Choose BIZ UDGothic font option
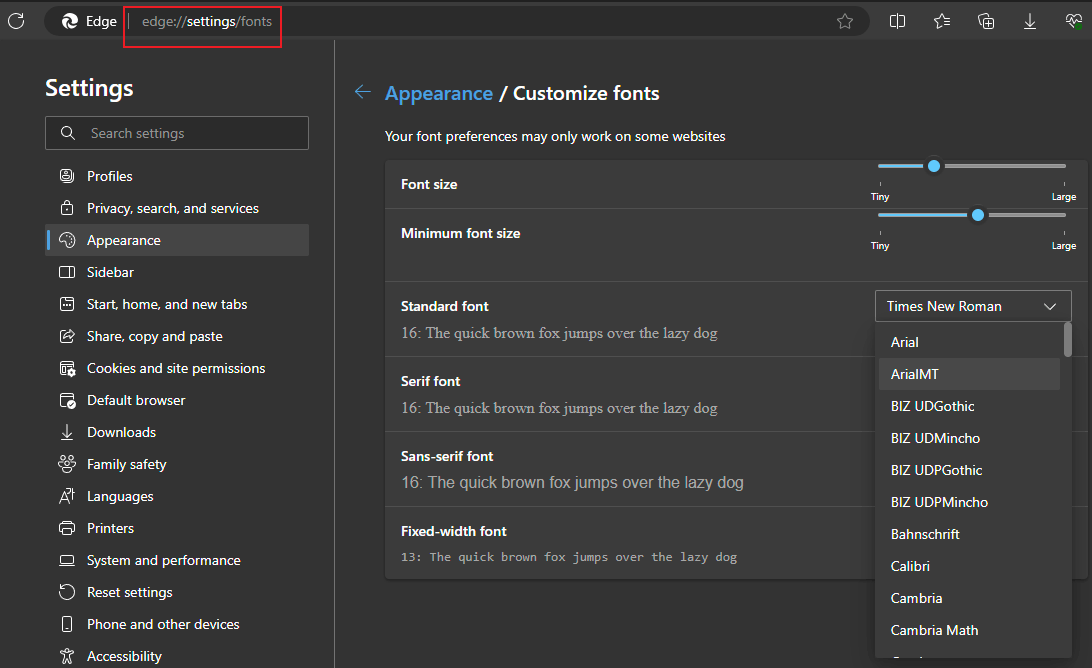The image size is (1092, 668). click(969, 406)
